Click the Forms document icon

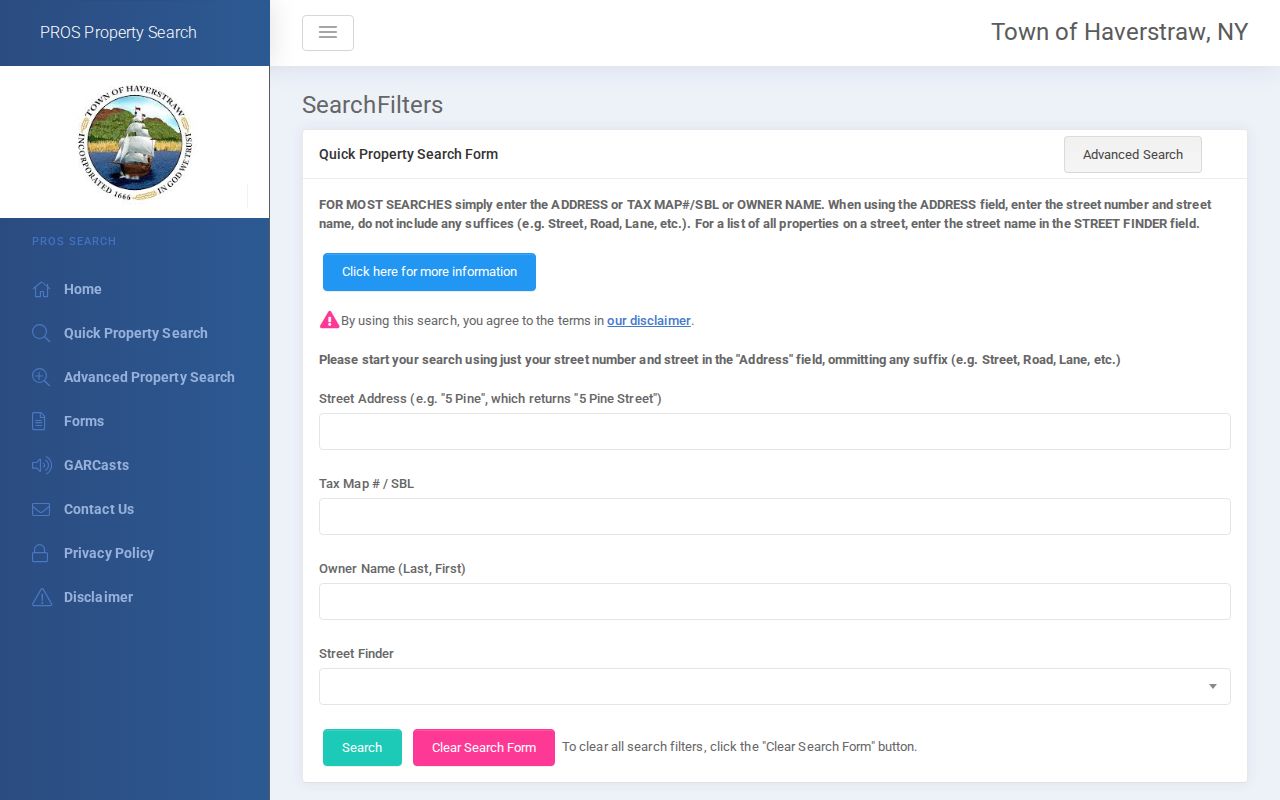[41, 421]
